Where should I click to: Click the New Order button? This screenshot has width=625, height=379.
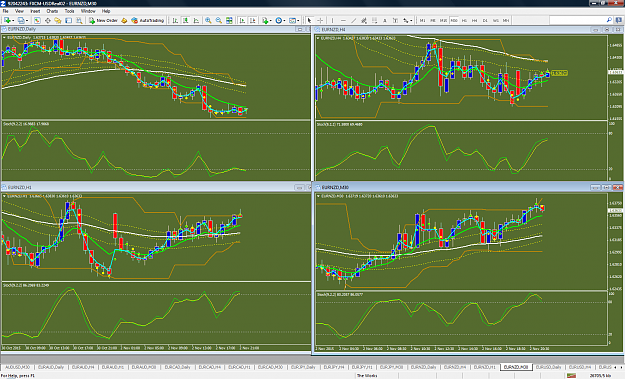(x=103, y=20)
